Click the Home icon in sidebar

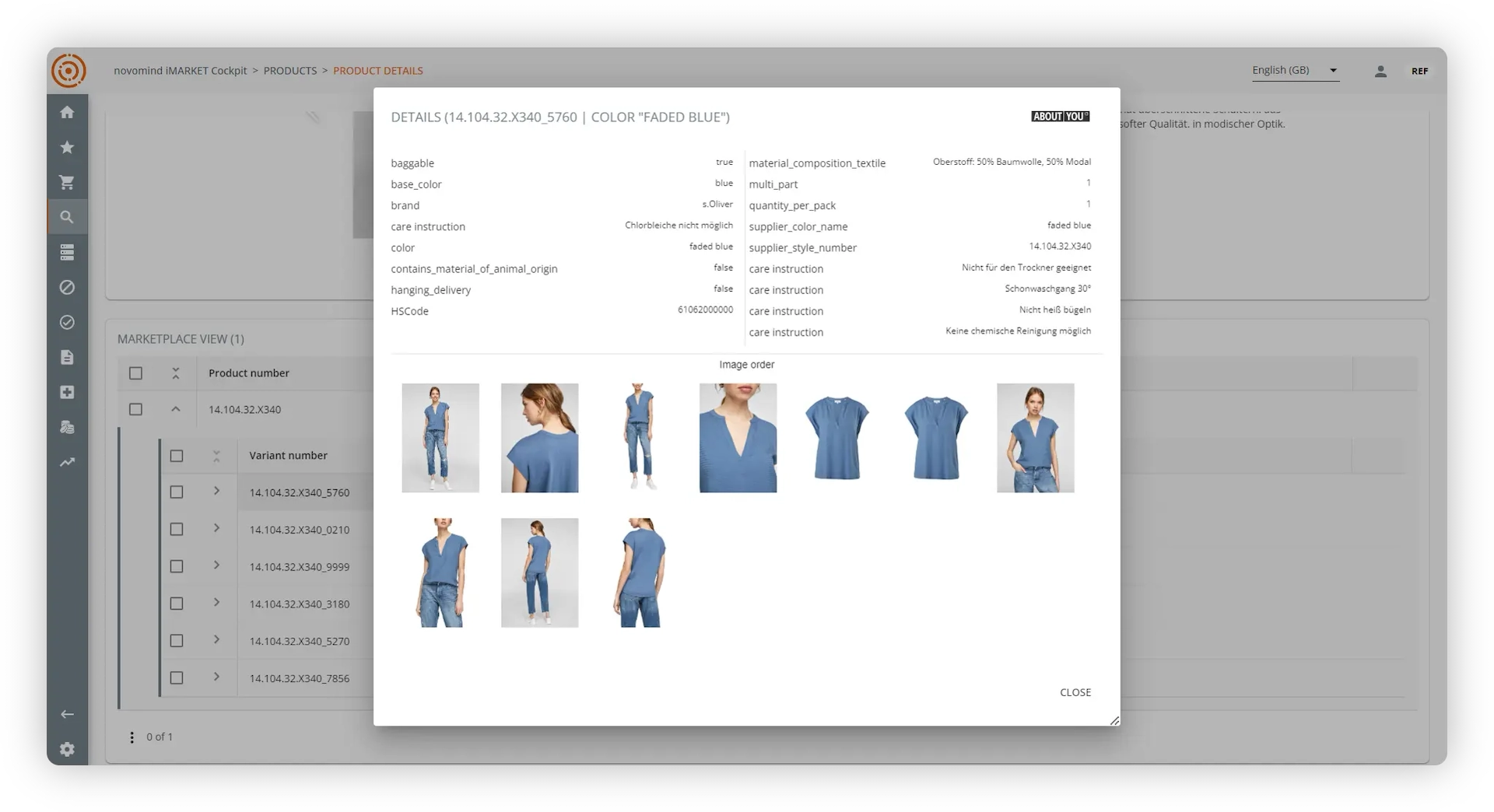point(67,112)
